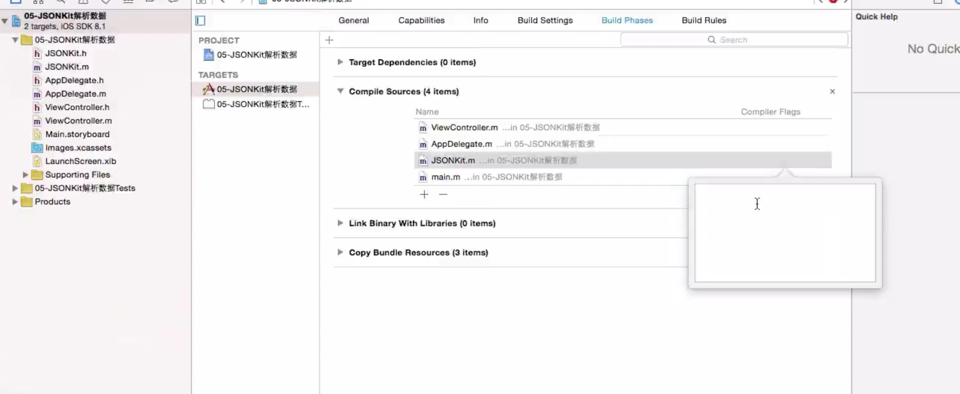Click the Compiler Flags column header
Image resolution: width=960 pixels, height=394 pixels.
pyautogui.click(x=770, y=112)
